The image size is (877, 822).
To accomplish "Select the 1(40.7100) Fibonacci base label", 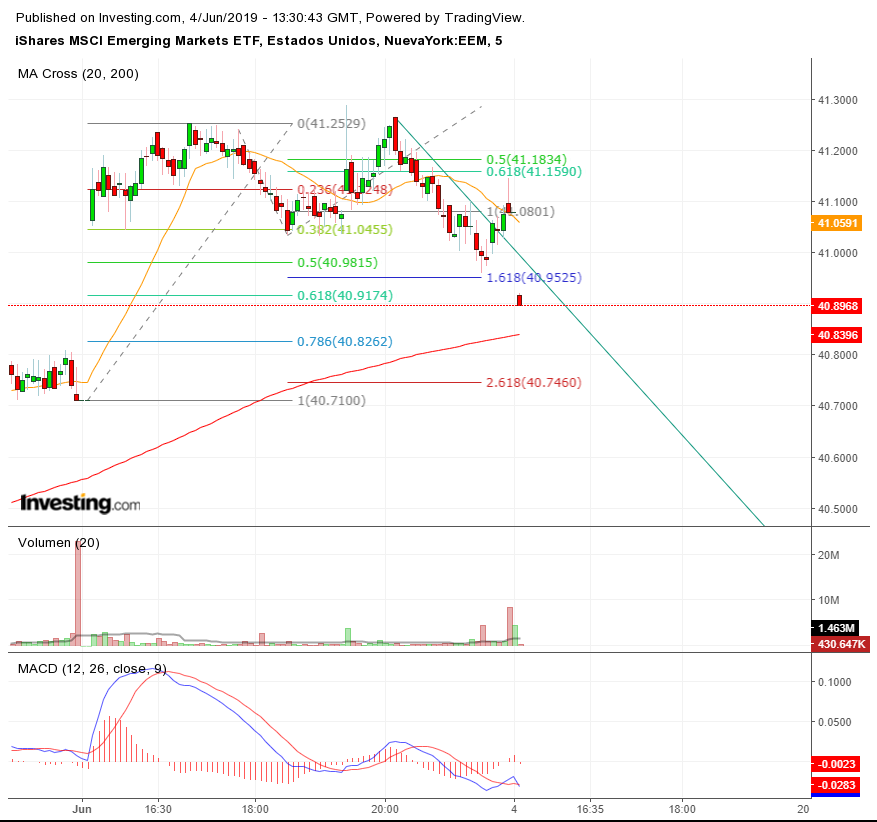I will pos(332,400).
